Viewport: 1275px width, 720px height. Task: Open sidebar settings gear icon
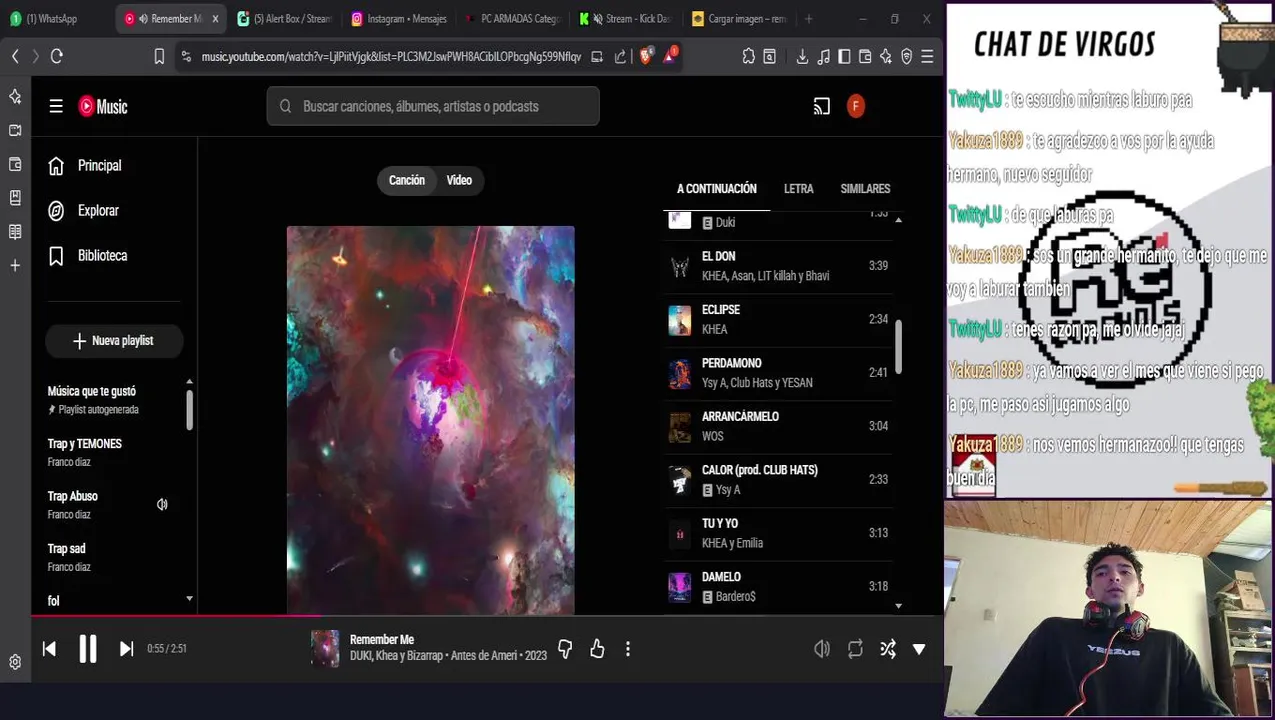tap(15, 662)
